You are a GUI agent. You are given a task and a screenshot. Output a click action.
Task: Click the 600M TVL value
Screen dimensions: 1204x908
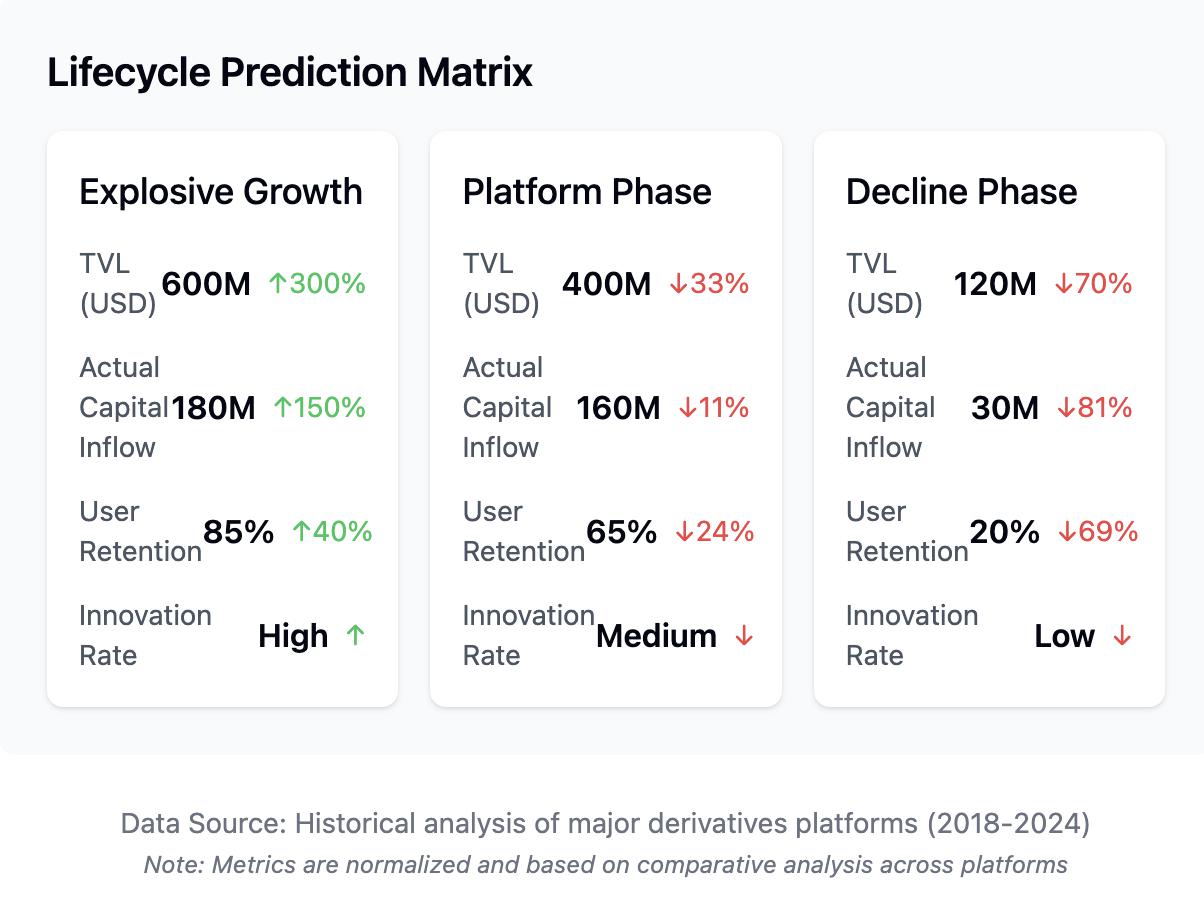click(x=206, y=284)
